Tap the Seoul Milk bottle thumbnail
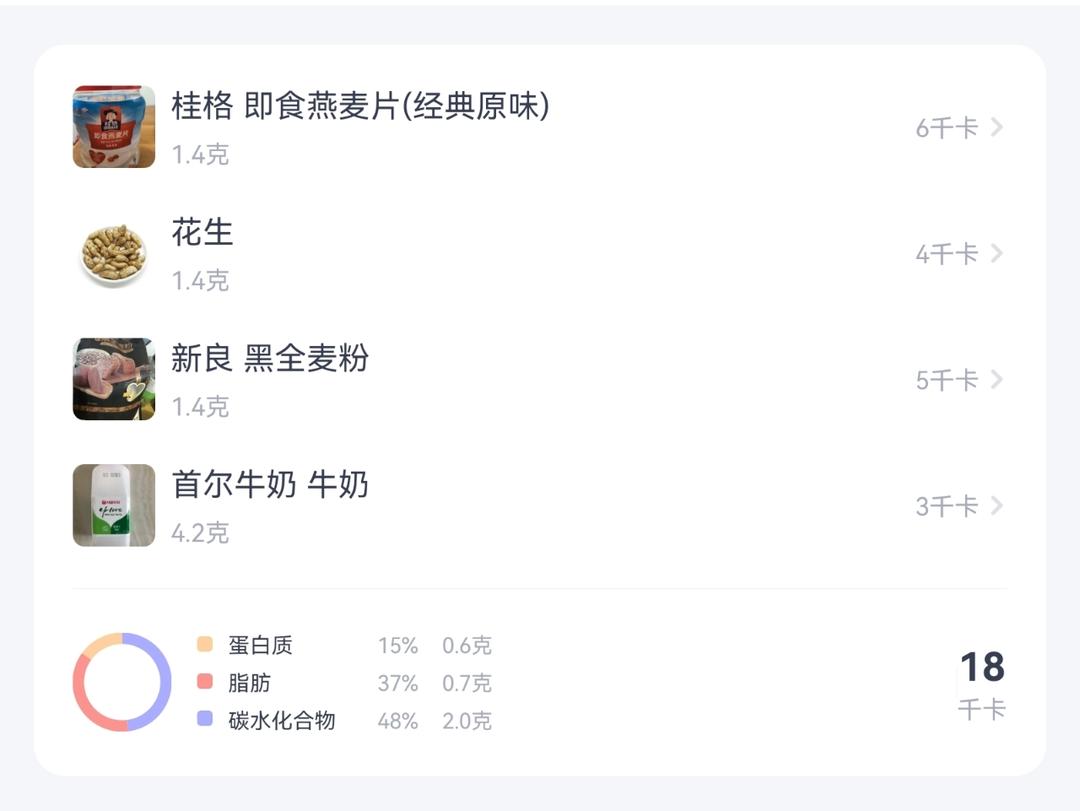The width and height of the screenshot is (1080, 811). (114, 505)
